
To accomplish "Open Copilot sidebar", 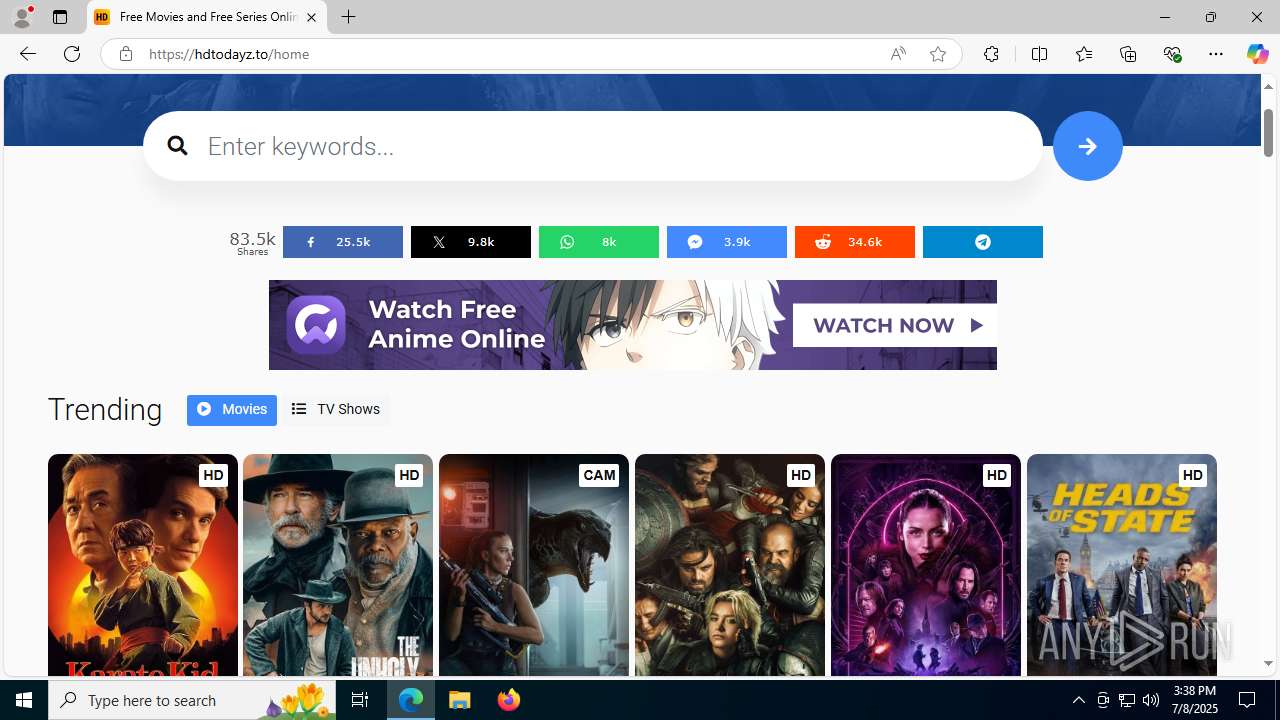I will coord(1257,54).
